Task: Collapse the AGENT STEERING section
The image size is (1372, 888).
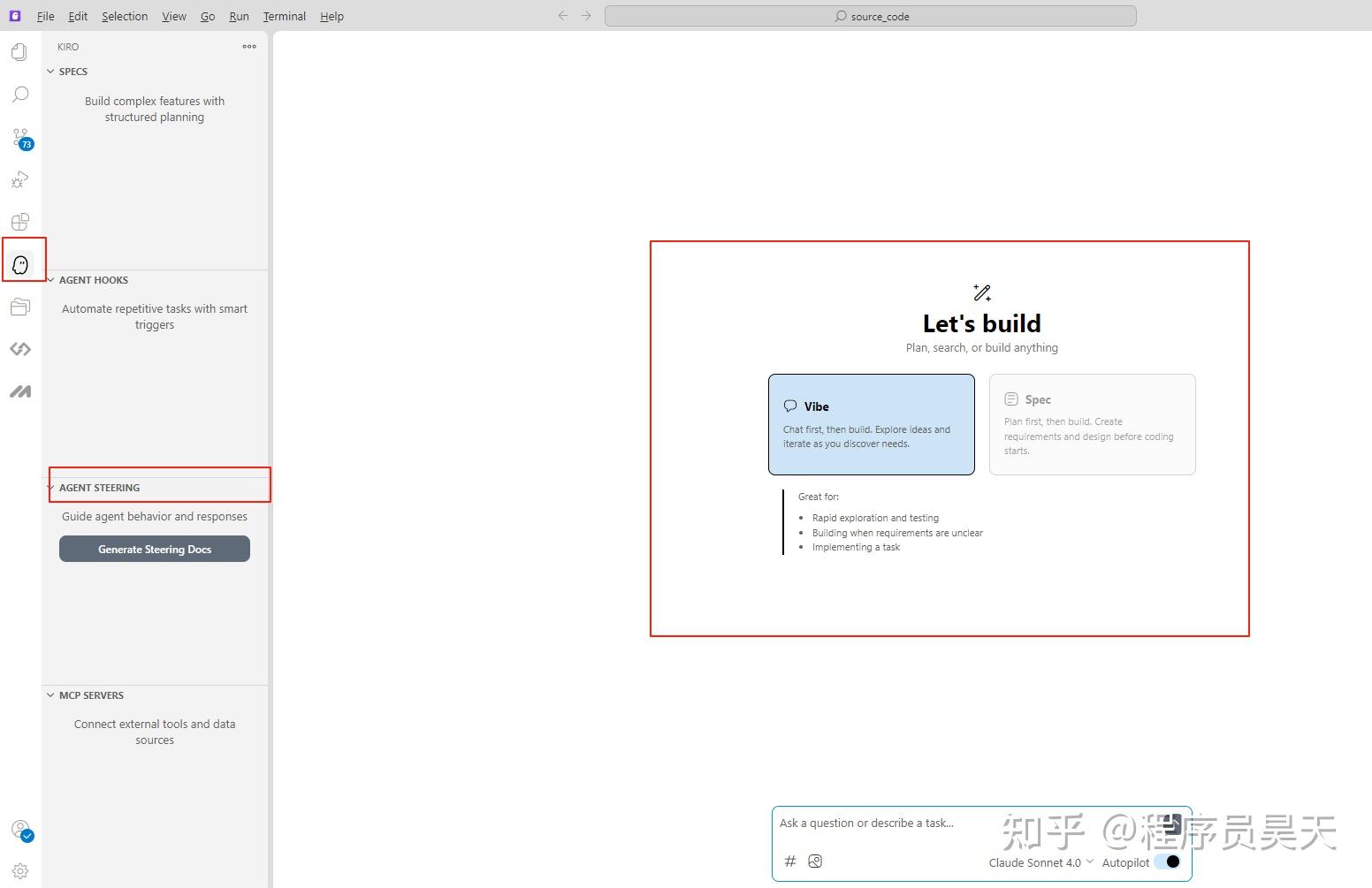Action: click(50, 487)
